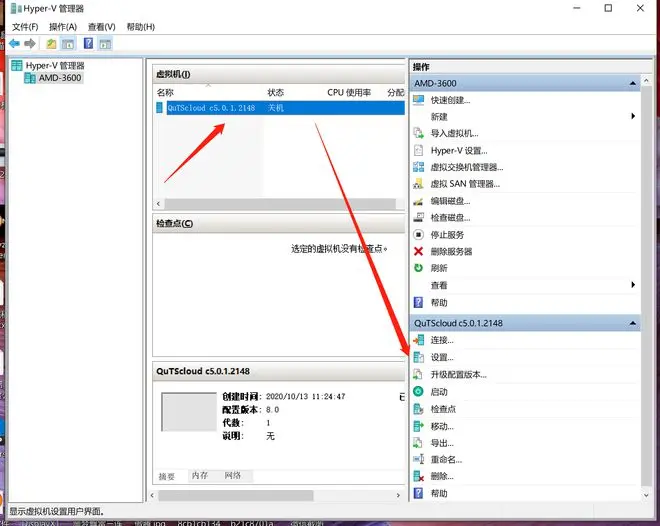Sort by the CPU 使用率 column header

click(x=349, y=93)
